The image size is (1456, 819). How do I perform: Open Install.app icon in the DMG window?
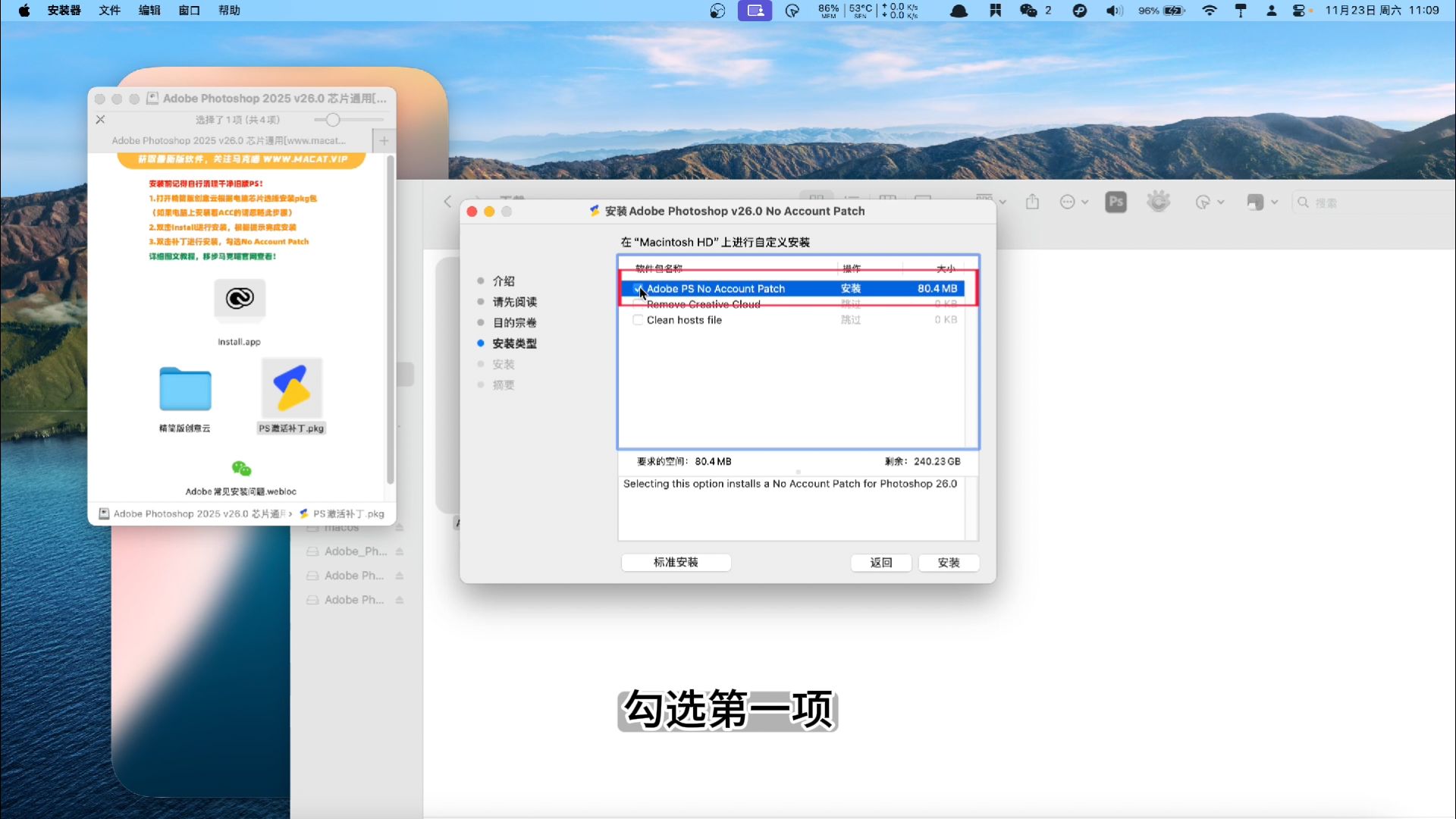click(240, 299)
